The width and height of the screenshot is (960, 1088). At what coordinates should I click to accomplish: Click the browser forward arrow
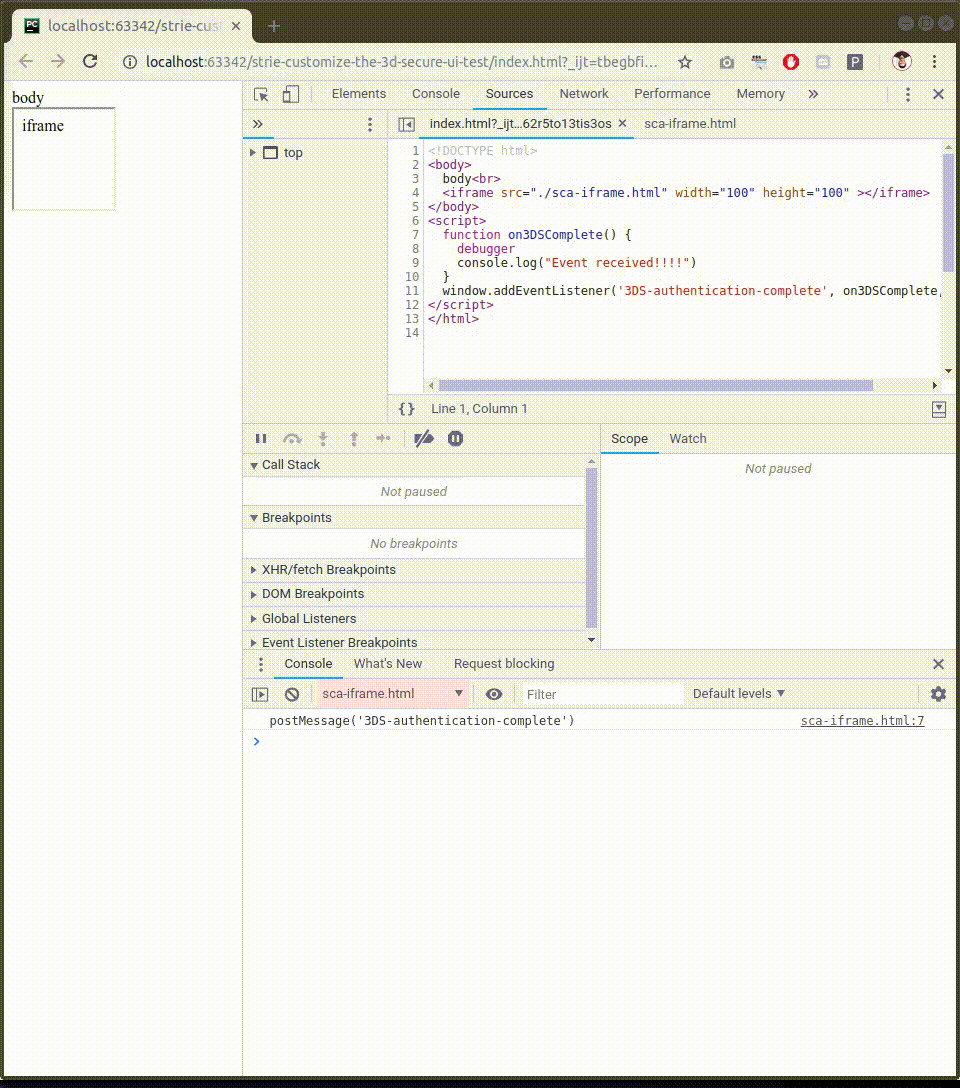pos(58,62)
